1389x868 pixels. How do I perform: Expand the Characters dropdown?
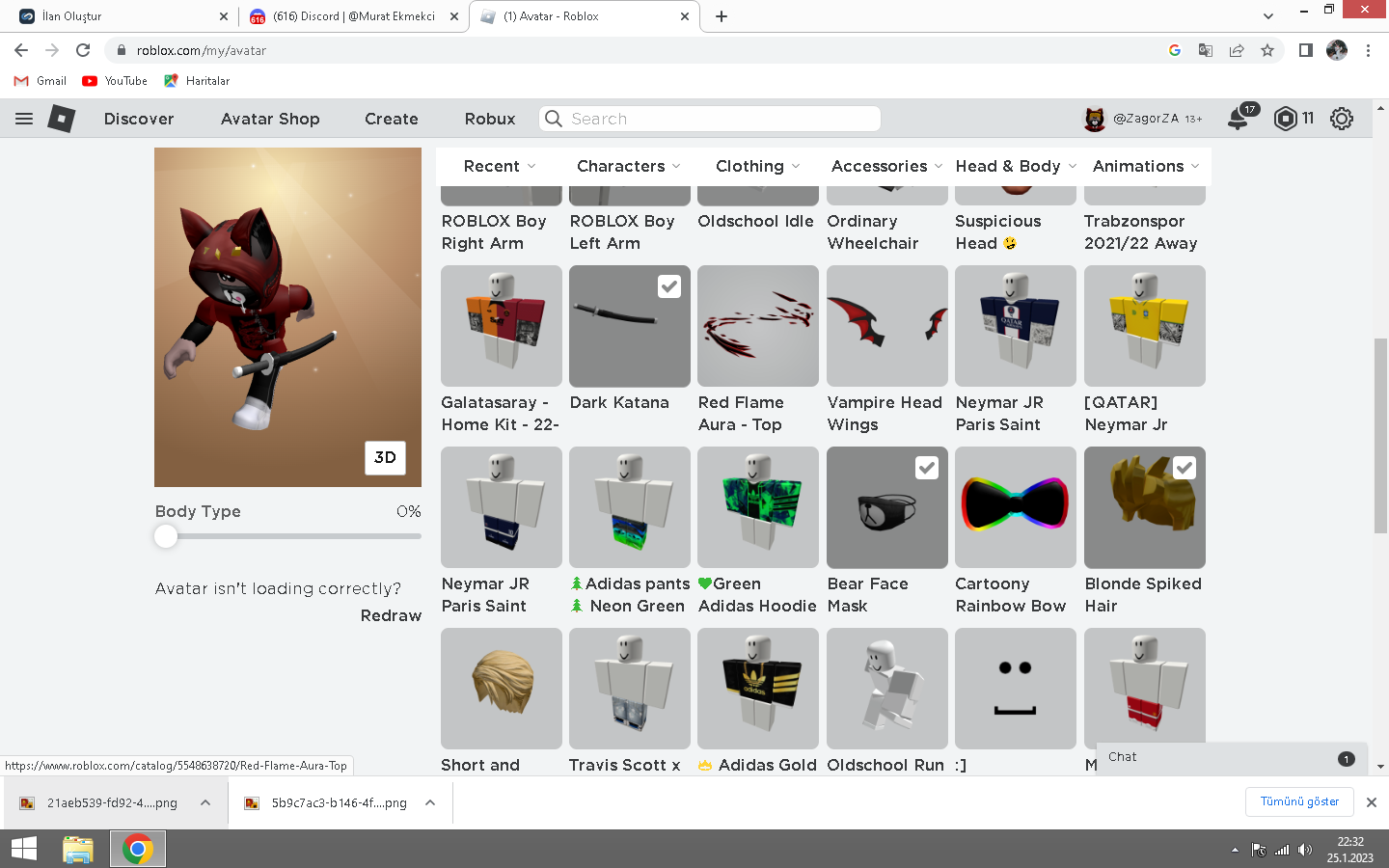point(629,166)
